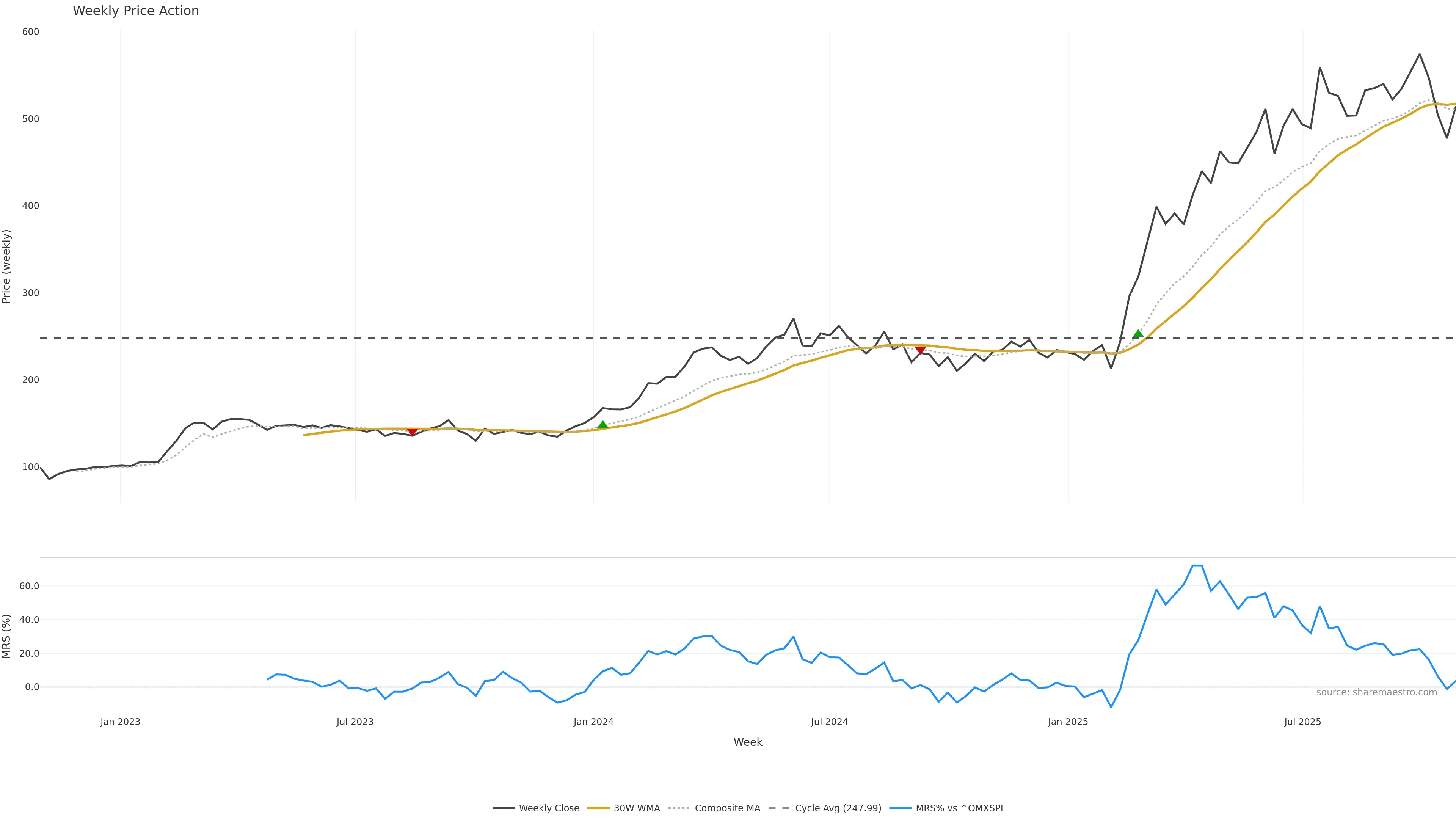Screen dimensions: 1456x819
Task: Hide the Composite MA series via legend label
Action: tap(728, 808)
